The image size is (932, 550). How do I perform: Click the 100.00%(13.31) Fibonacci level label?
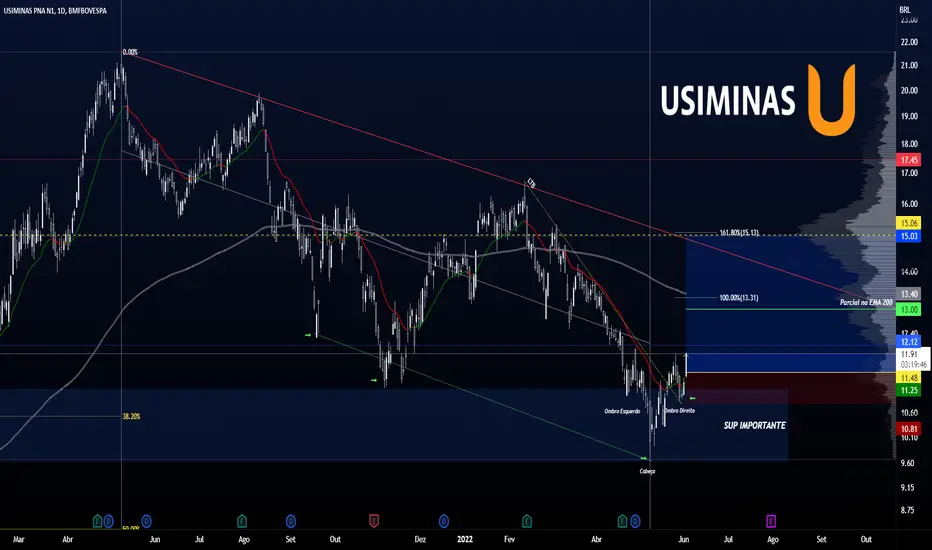tap(739, 297)
